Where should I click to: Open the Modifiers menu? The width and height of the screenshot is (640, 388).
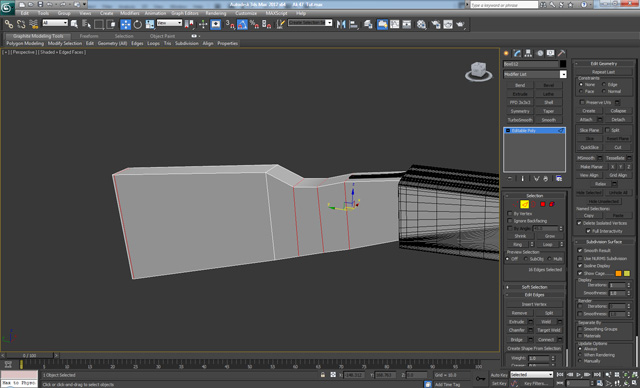point(130,13)
